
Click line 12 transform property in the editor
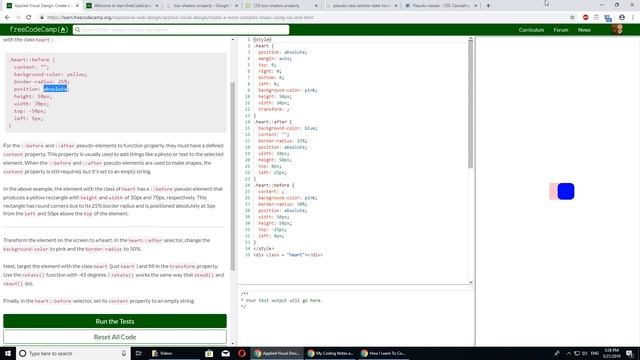point(273,109)
